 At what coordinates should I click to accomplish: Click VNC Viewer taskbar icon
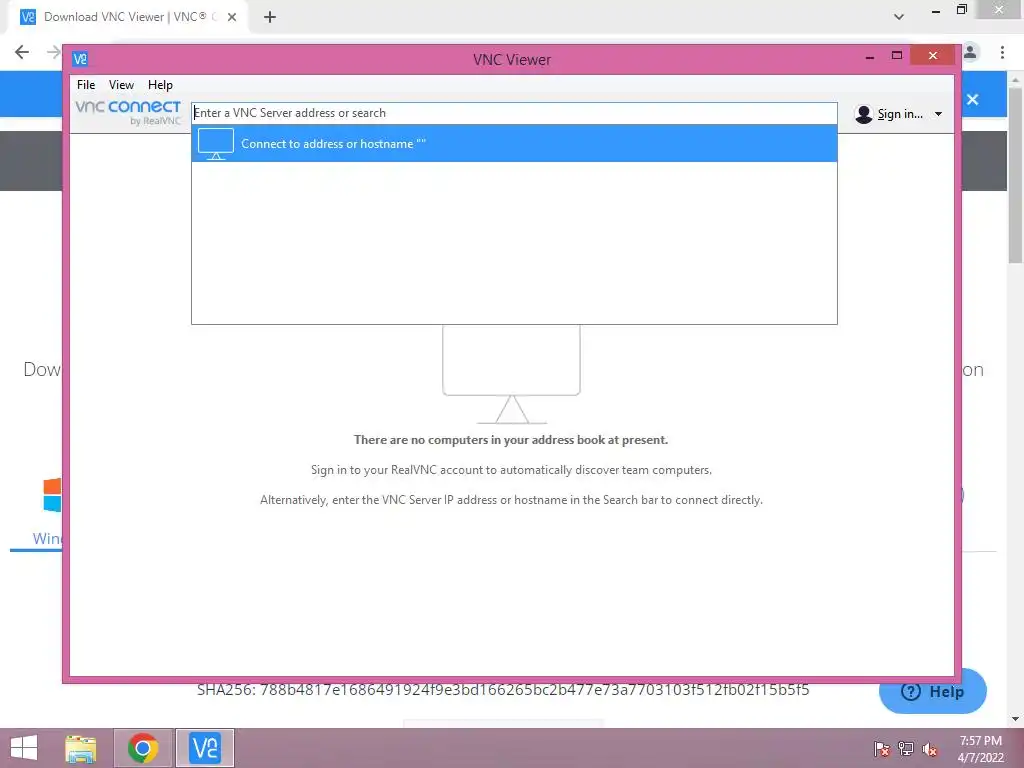(204, 748)
